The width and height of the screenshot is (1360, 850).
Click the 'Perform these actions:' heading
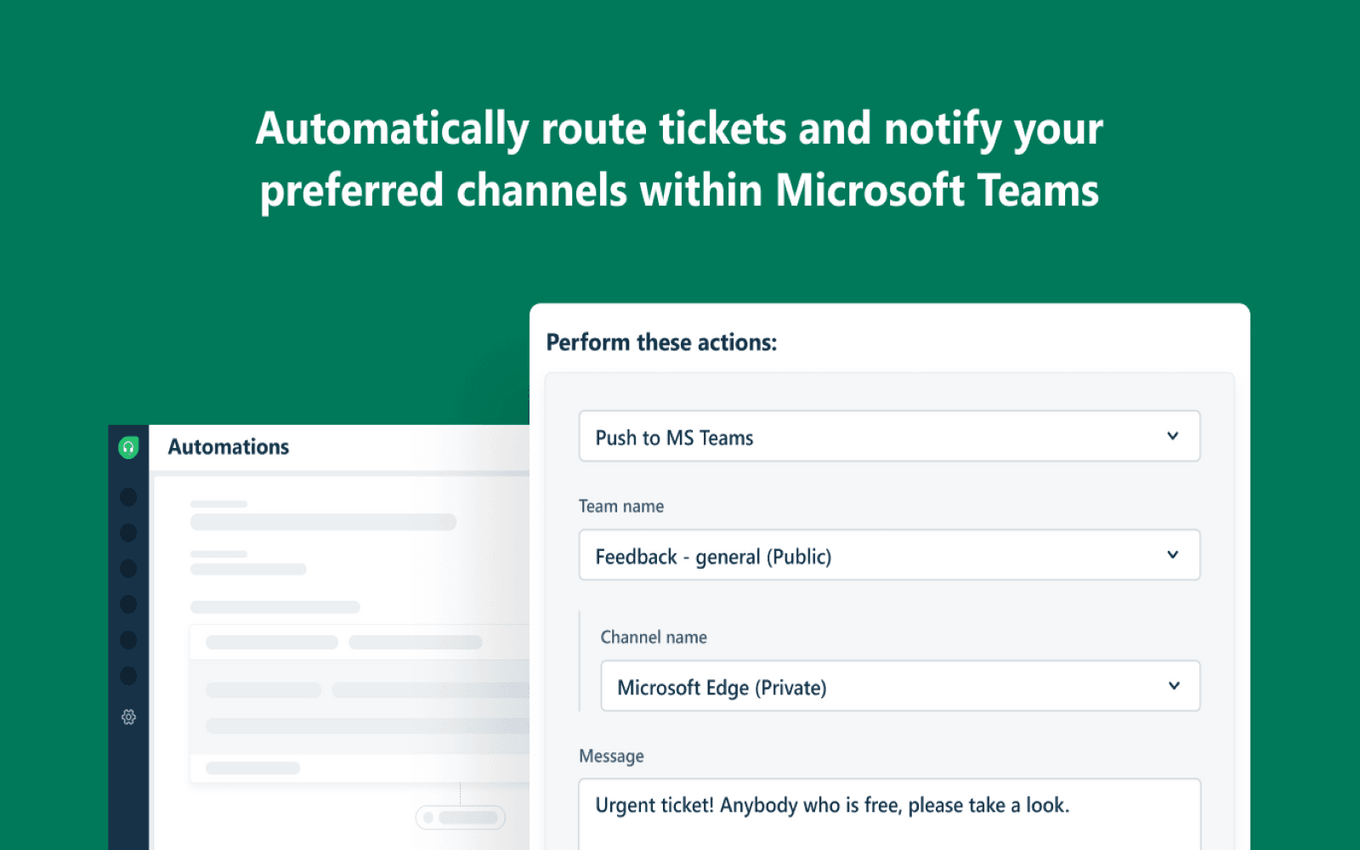pos(661,343)
